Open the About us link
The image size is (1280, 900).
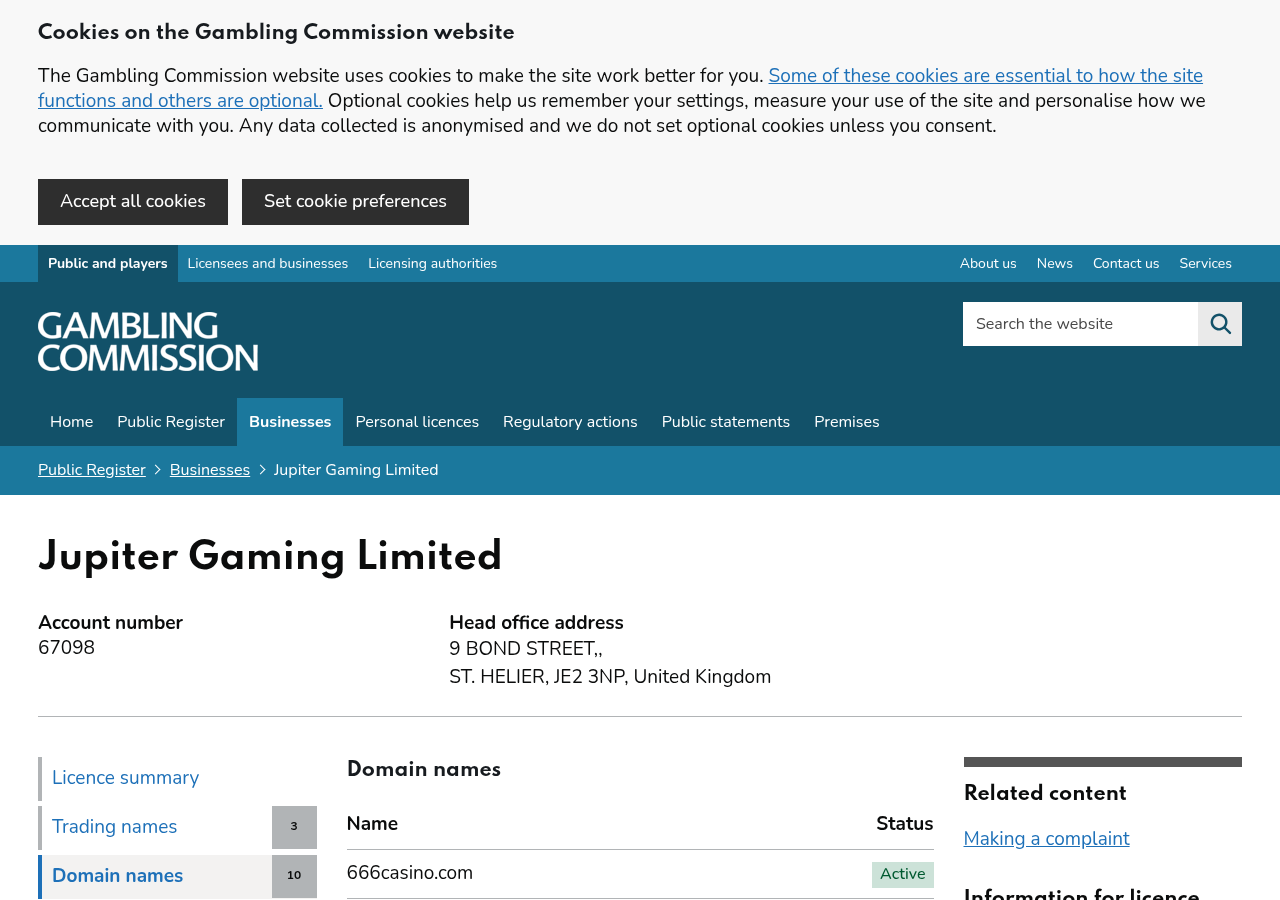(x=988, y=264)
